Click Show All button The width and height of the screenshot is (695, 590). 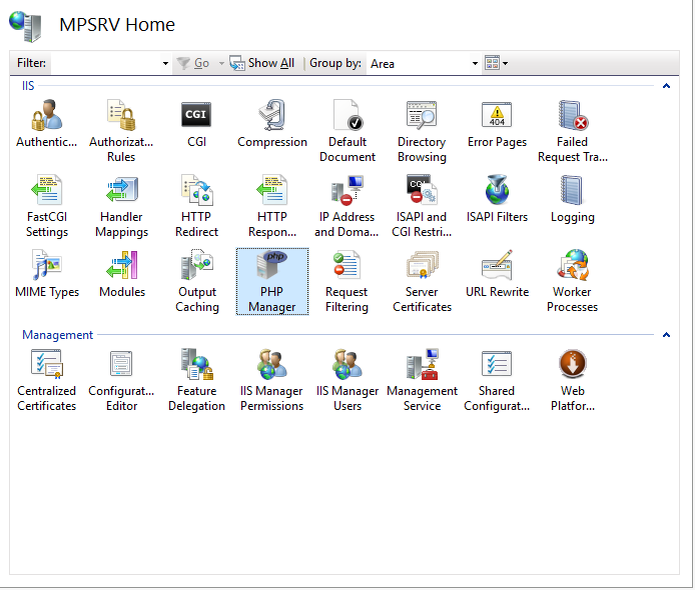click(x=262, y=63)
